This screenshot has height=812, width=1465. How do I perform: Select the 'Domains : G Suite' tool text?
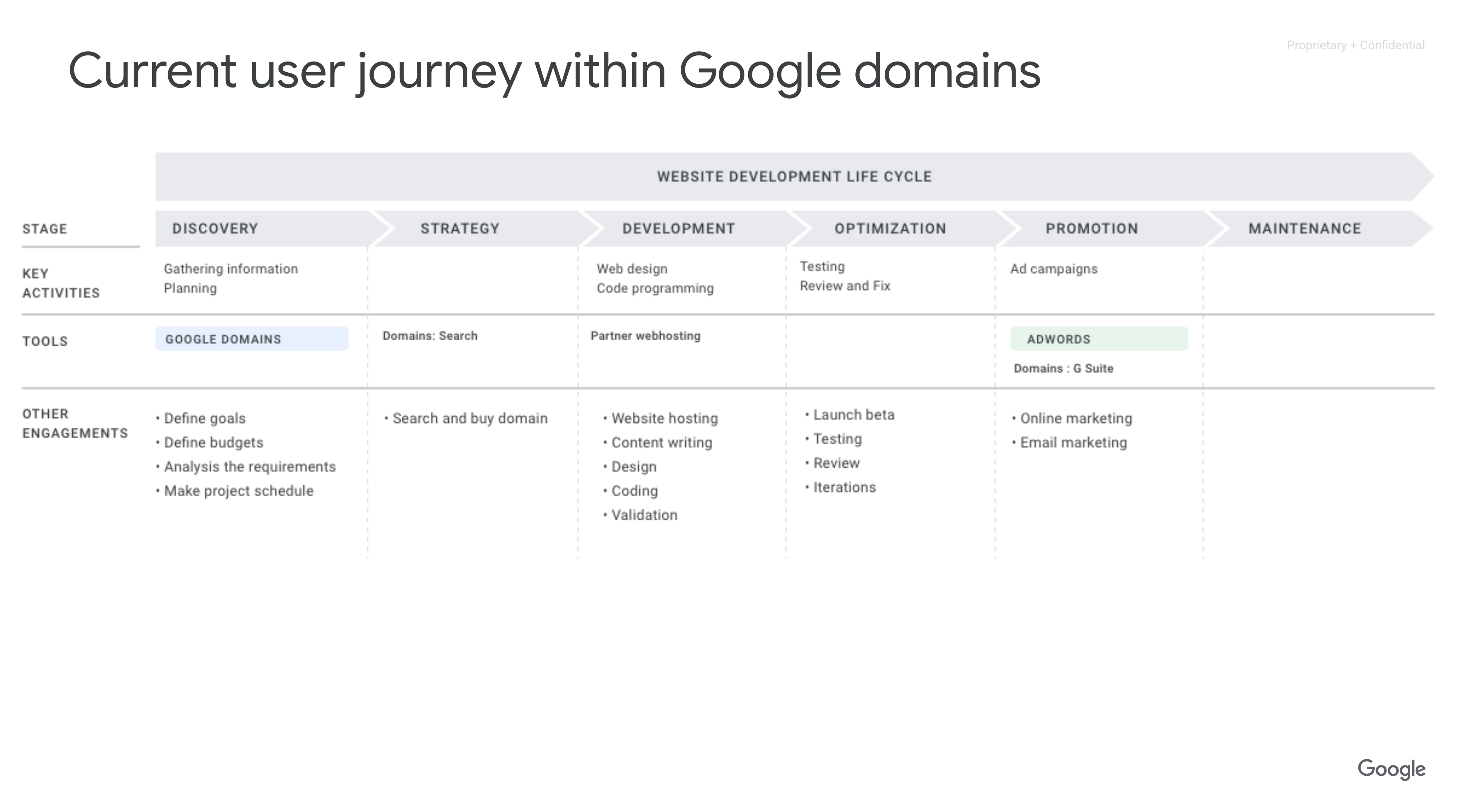click(1063, 368)
